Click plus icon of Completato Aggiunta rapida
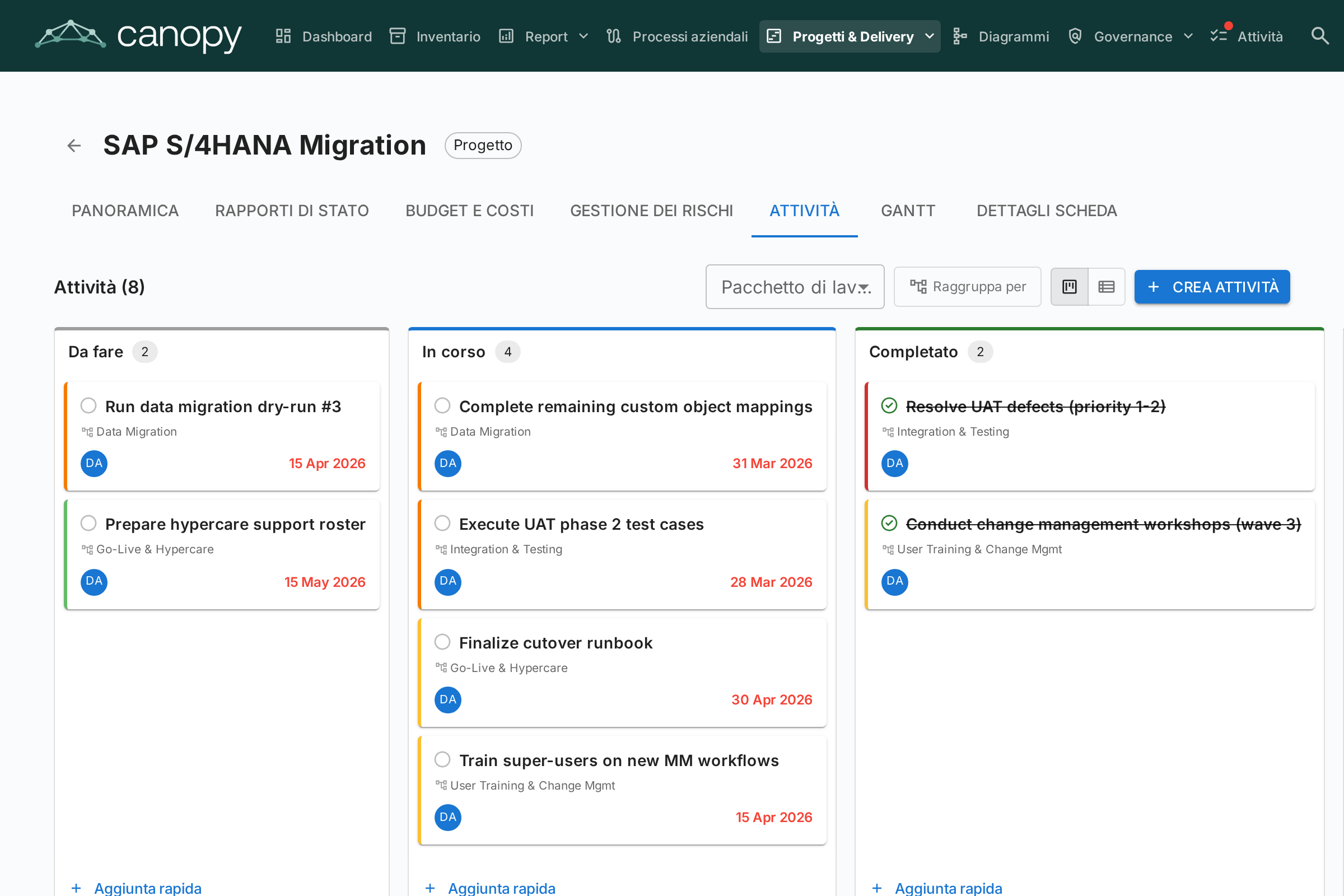The width and height of the screenshot is (1344, 896). coord(877,888)
